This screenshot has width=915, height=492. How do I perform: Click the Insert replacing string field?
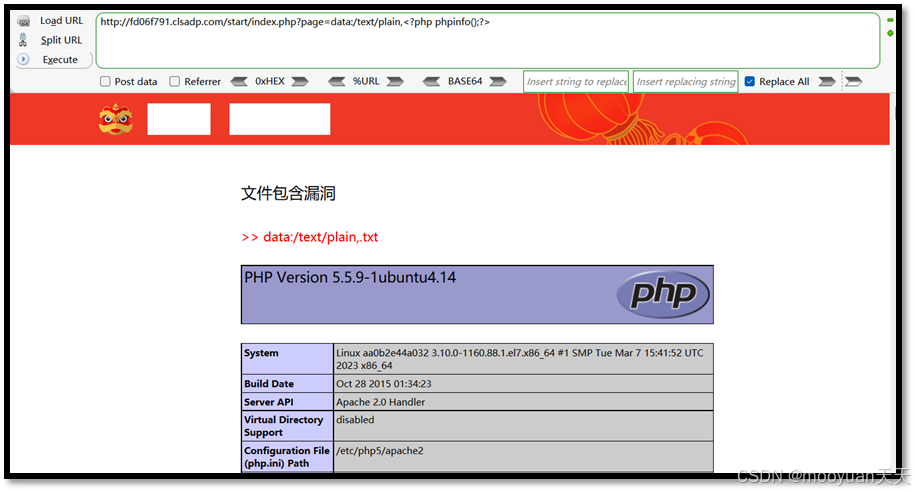(x=686, y=82)
